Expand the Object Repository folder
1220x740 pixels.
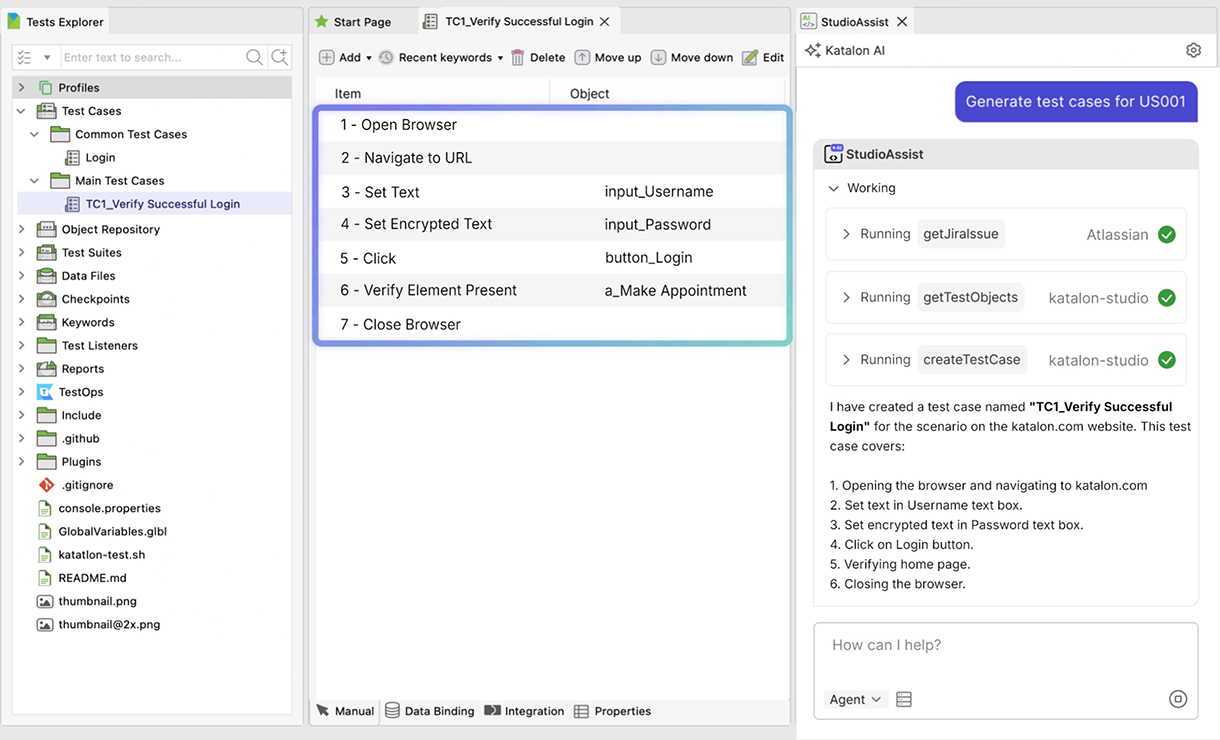pos(21,229)
